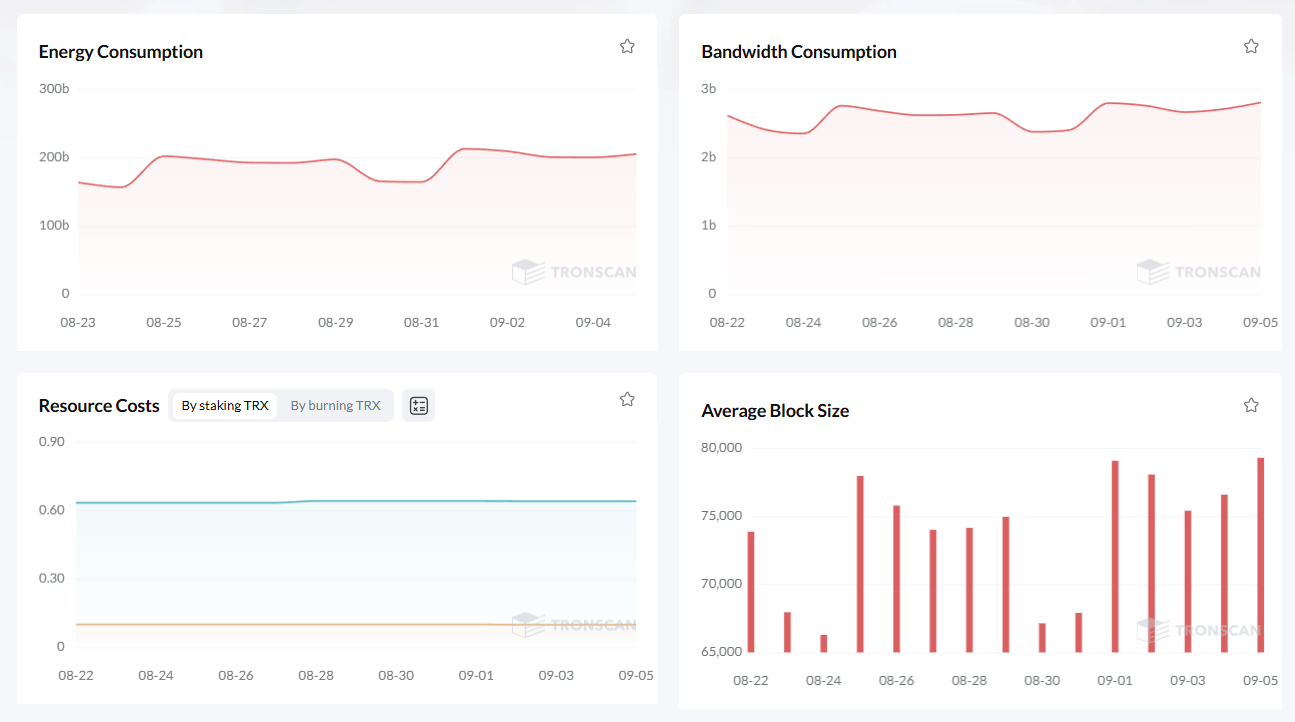The height and width of the screenshot is (722, 1295).
Task: Open the Energy Consumption chart title
Action: point(120,52)
